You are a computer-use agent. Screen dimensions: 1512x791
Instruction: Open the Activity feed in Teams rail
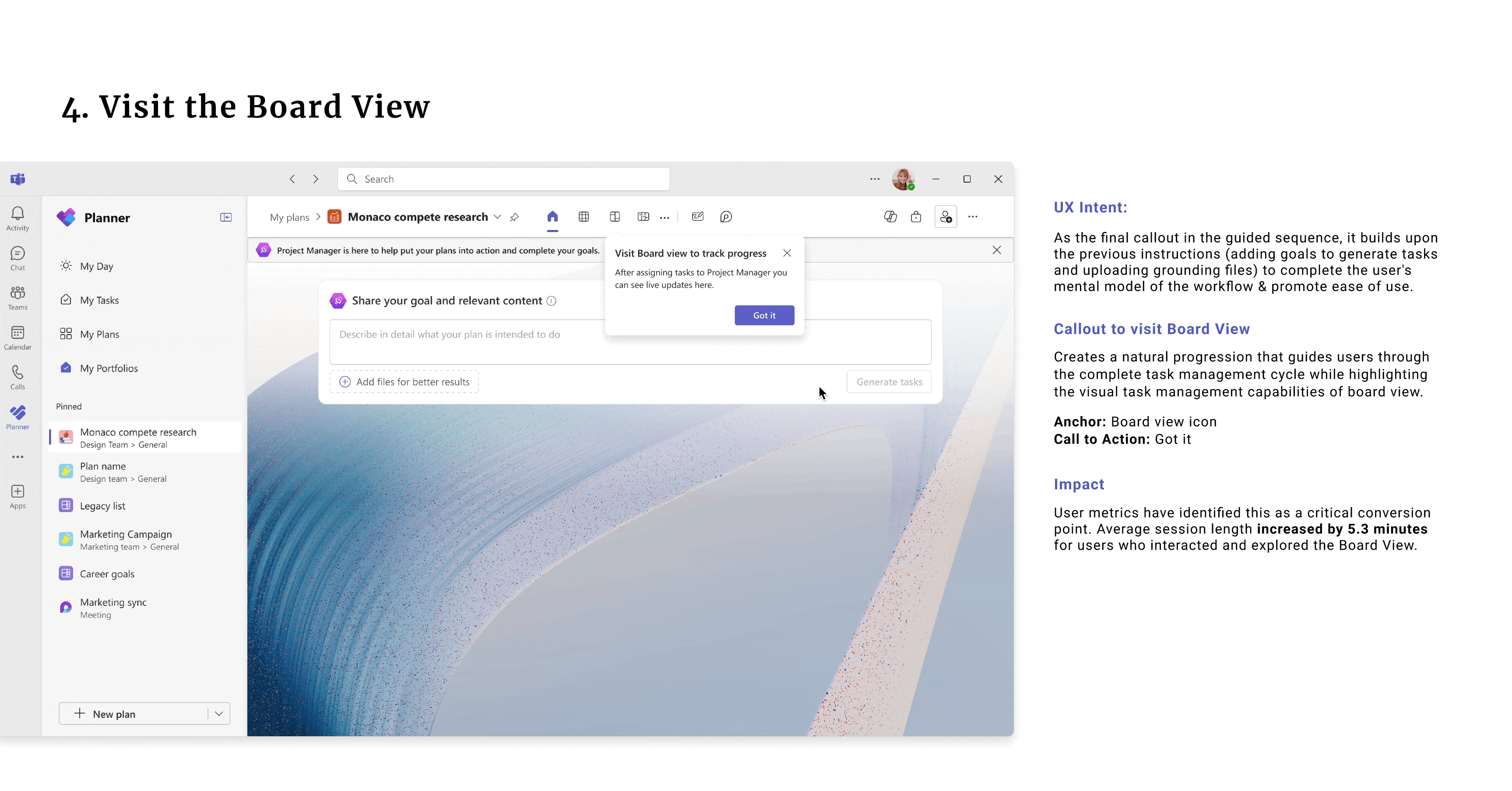pos(18,219)
